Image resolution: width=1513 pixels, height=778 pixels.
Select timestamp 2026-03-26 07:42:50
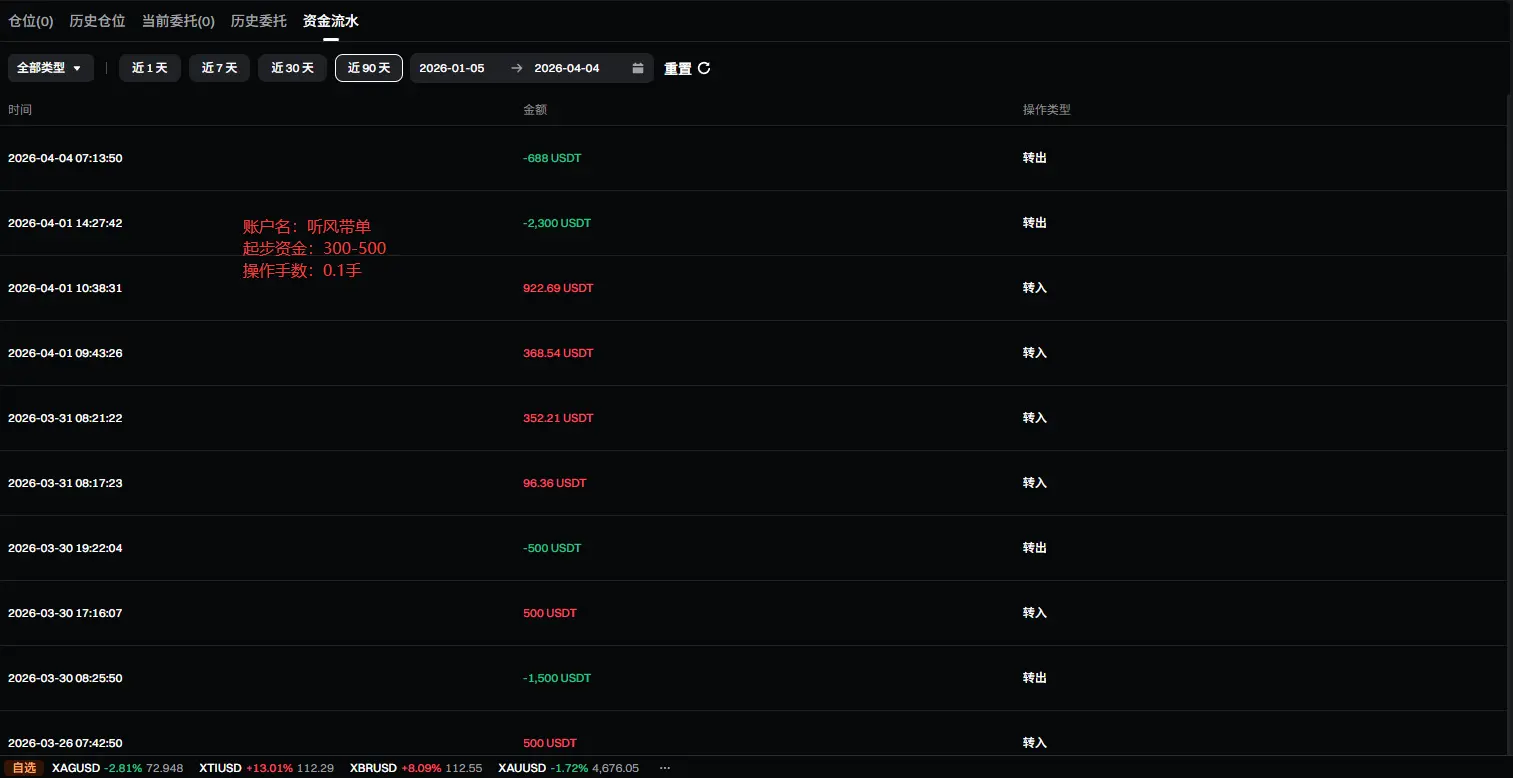(65, 743)
